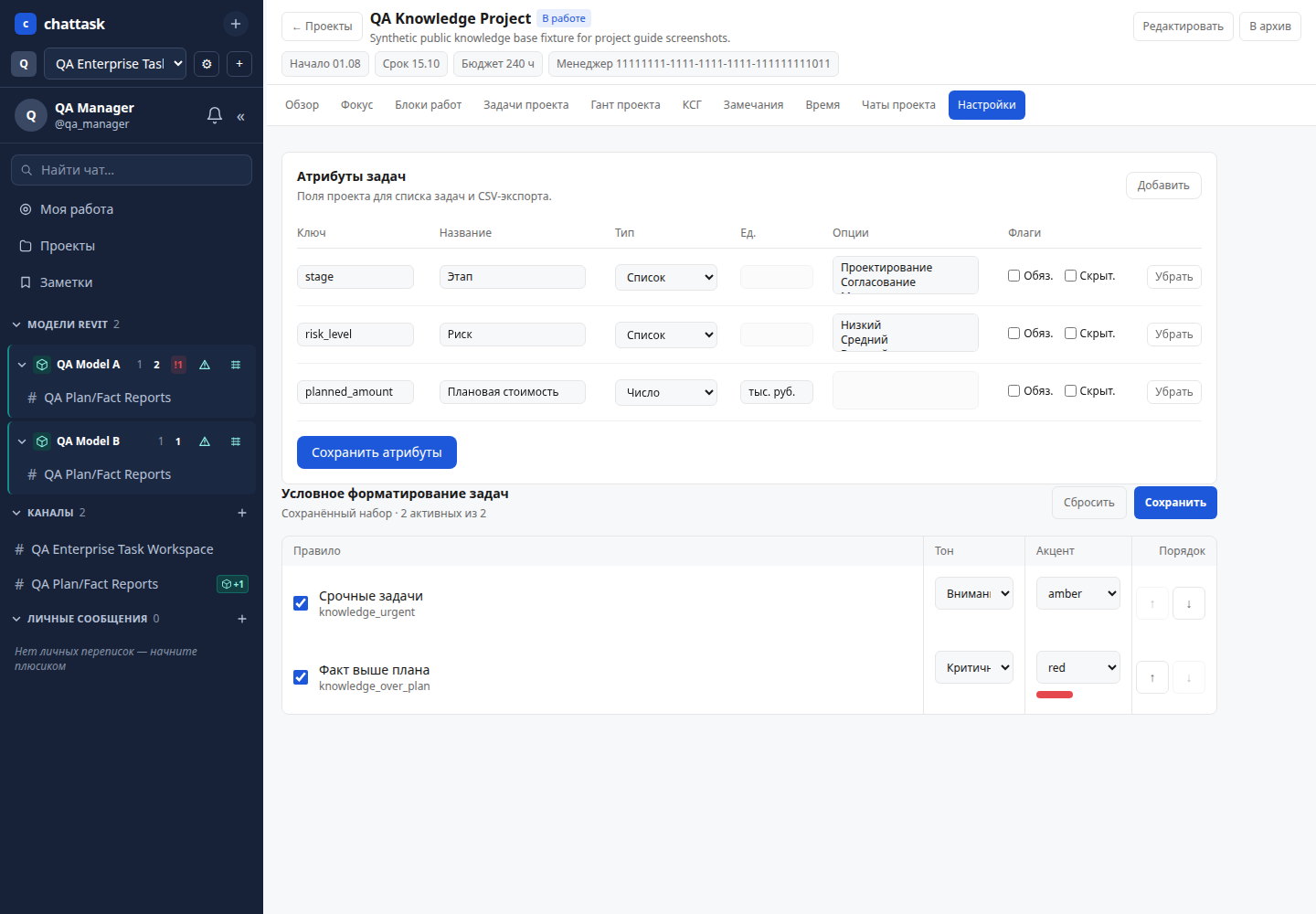Open the Блоки работ tab

[428, 105]
